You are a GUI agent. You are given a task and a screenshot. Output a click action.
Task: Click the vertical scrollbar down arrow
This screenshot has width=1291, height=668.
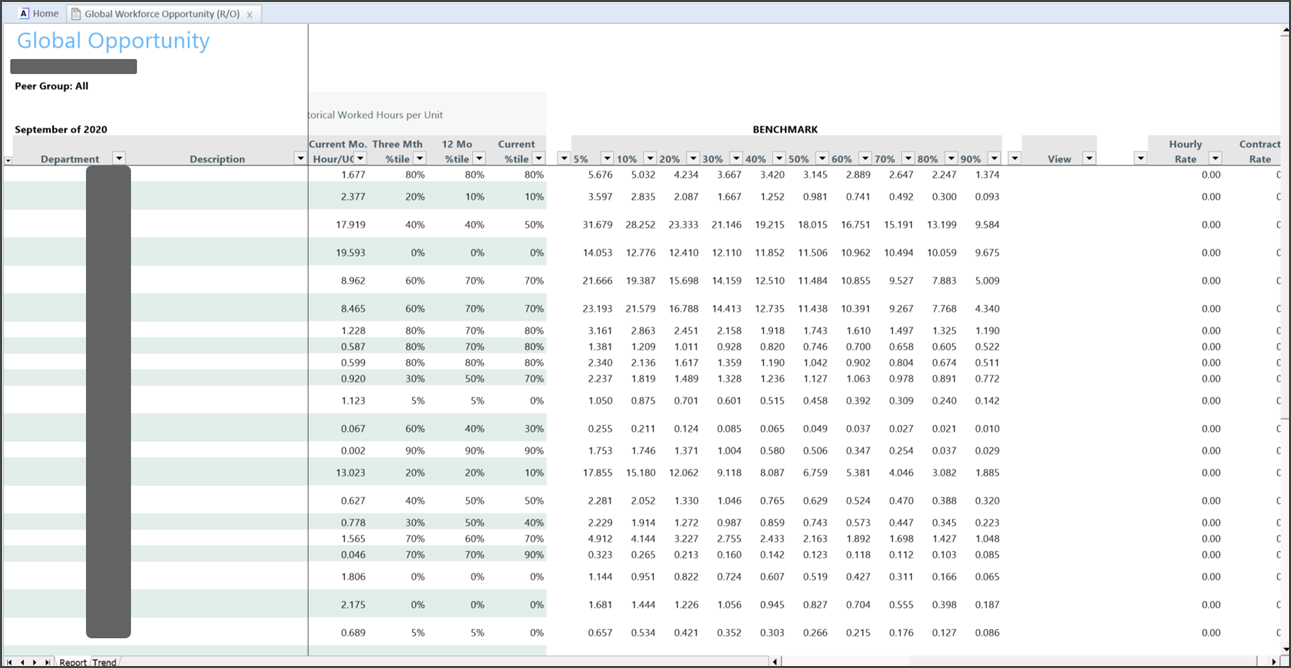click(1285, 650)
